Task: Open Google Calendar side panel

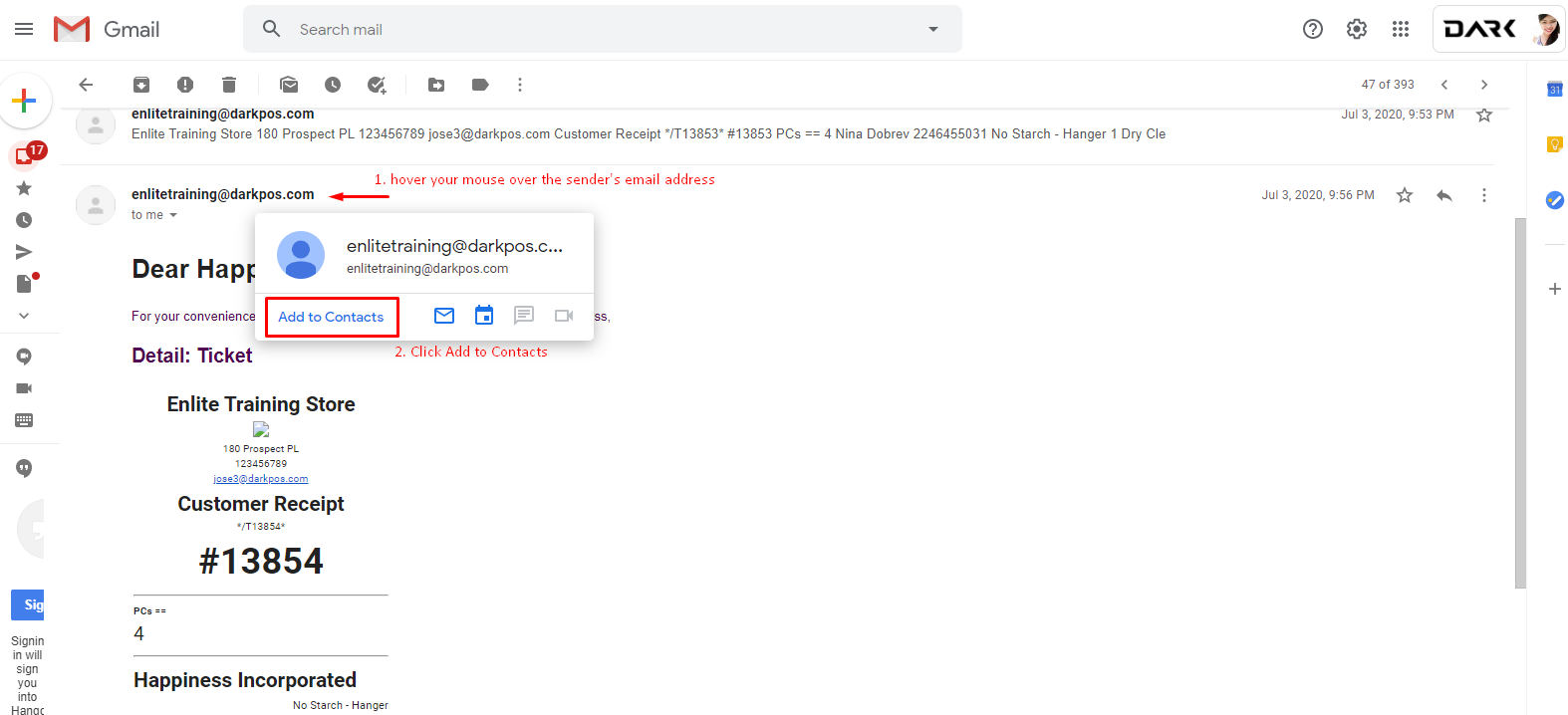Action: point(1554,89)
